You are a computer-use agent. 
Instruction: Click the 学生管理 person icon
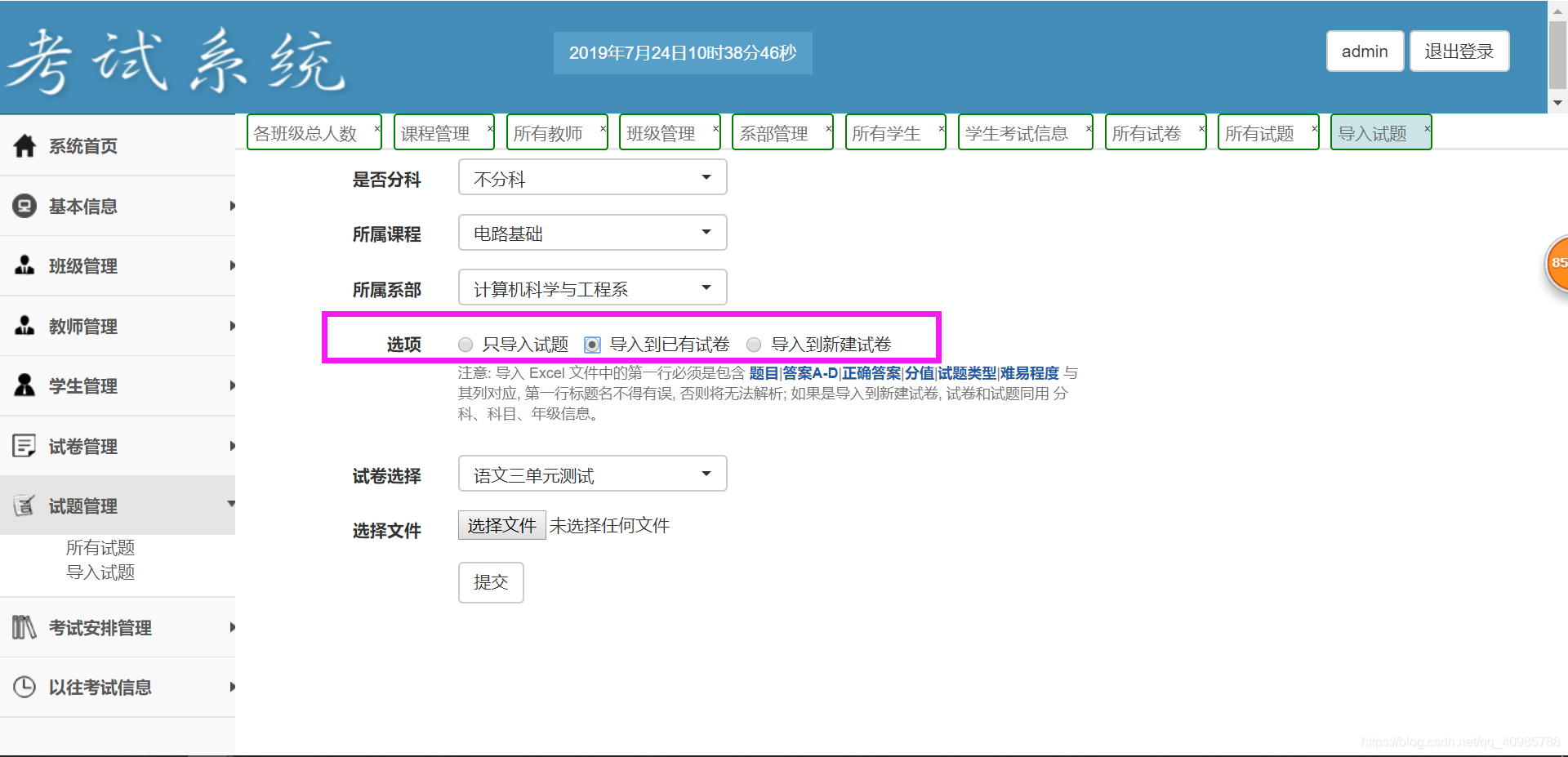pyautogui.click(x=24, y=385)
